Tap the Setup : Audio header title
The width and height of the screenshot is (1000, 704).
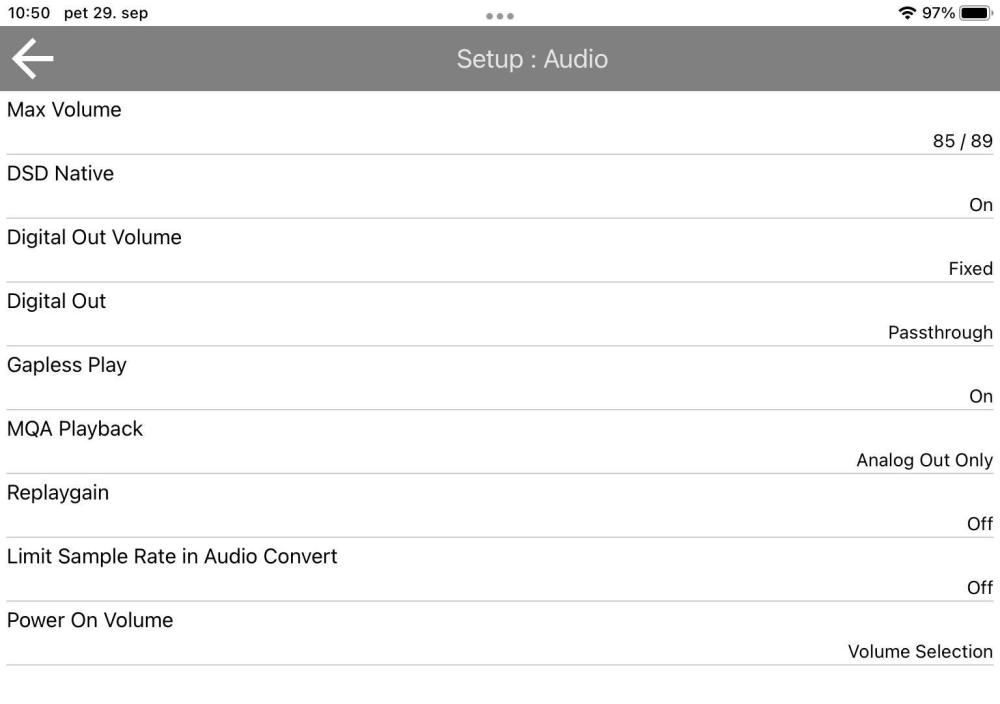(x=532, y=59)
